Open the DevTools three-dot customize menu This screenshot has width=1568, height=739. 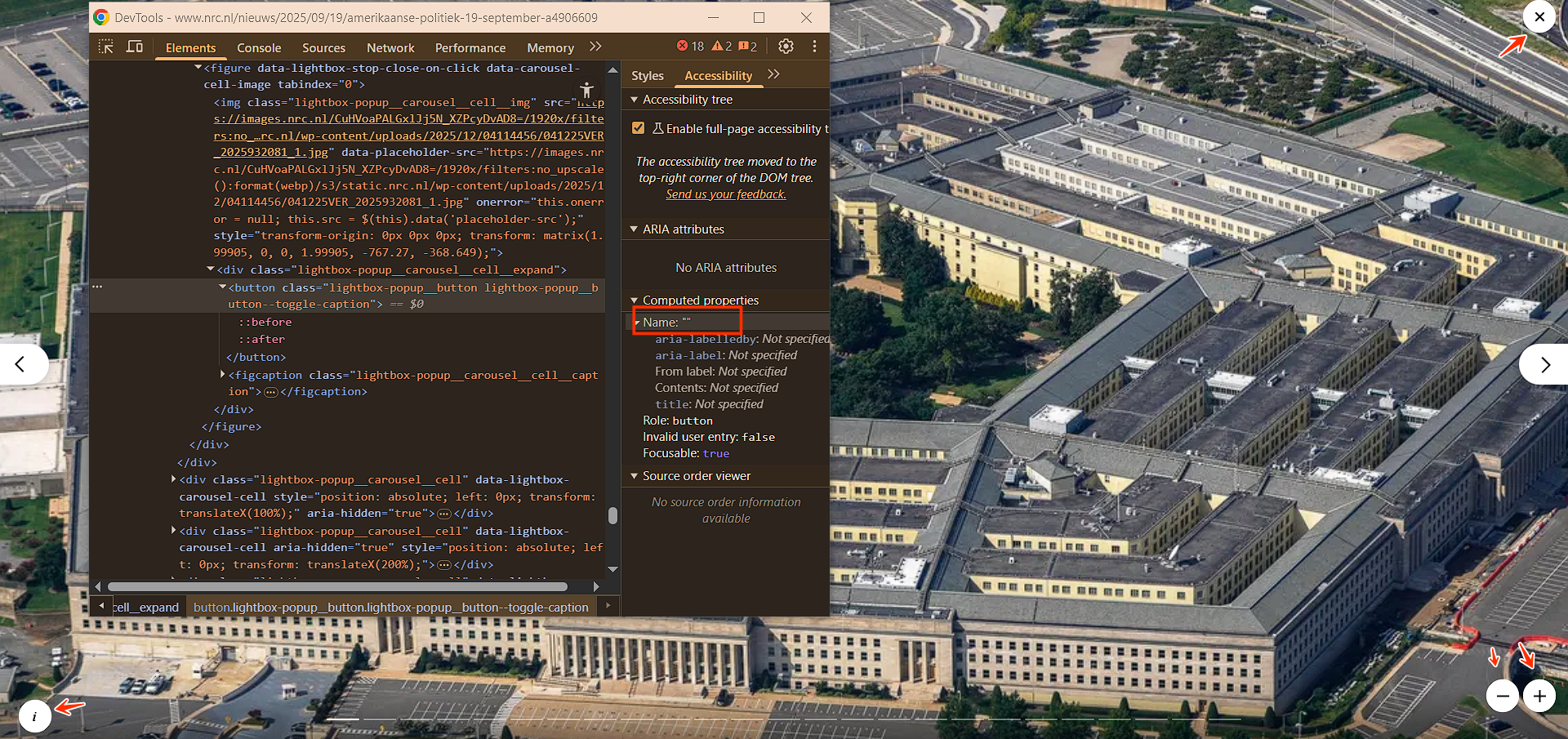[814, 47]
